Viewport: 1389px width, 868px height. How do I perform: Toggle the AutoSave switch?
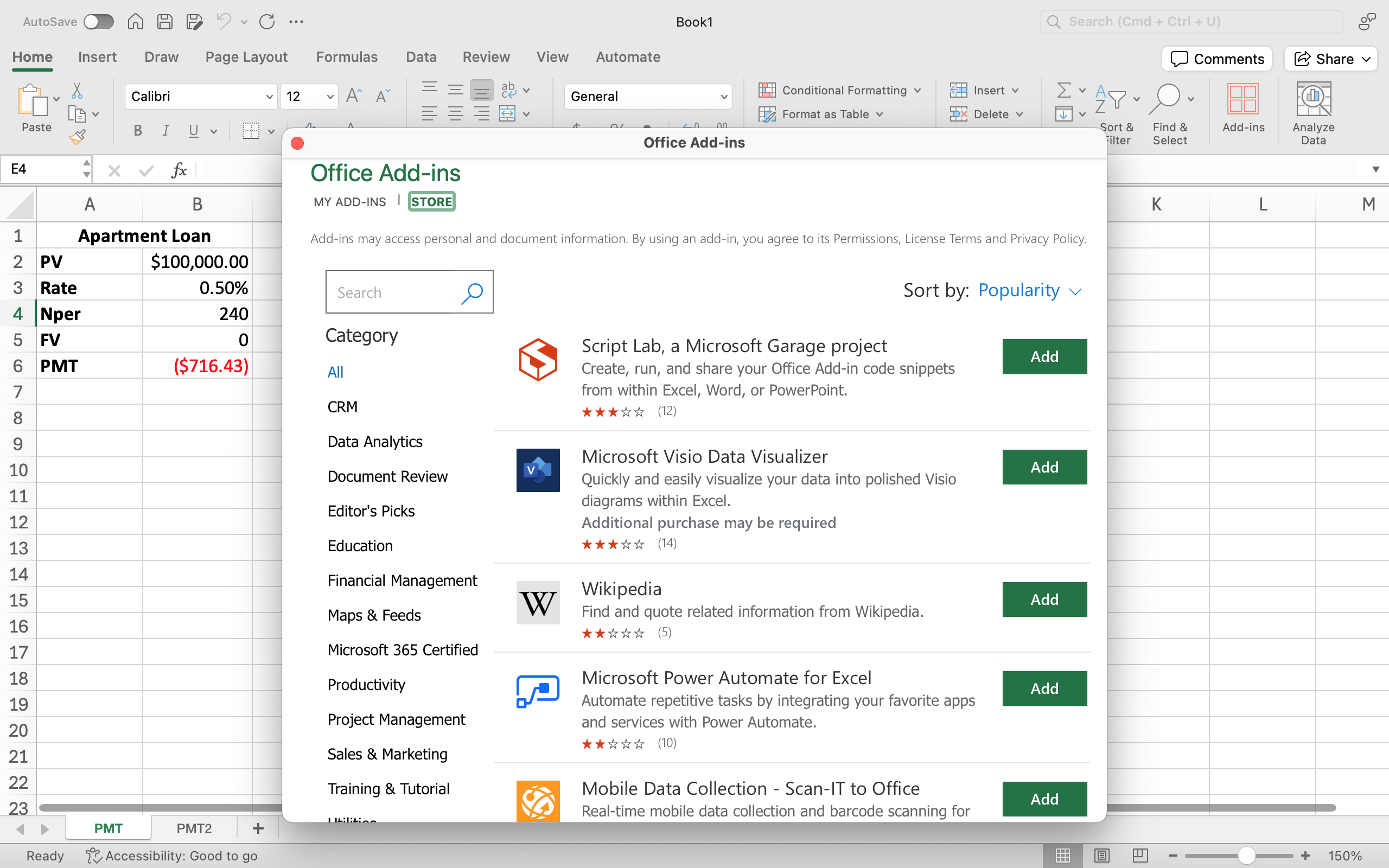pos(98,22)
